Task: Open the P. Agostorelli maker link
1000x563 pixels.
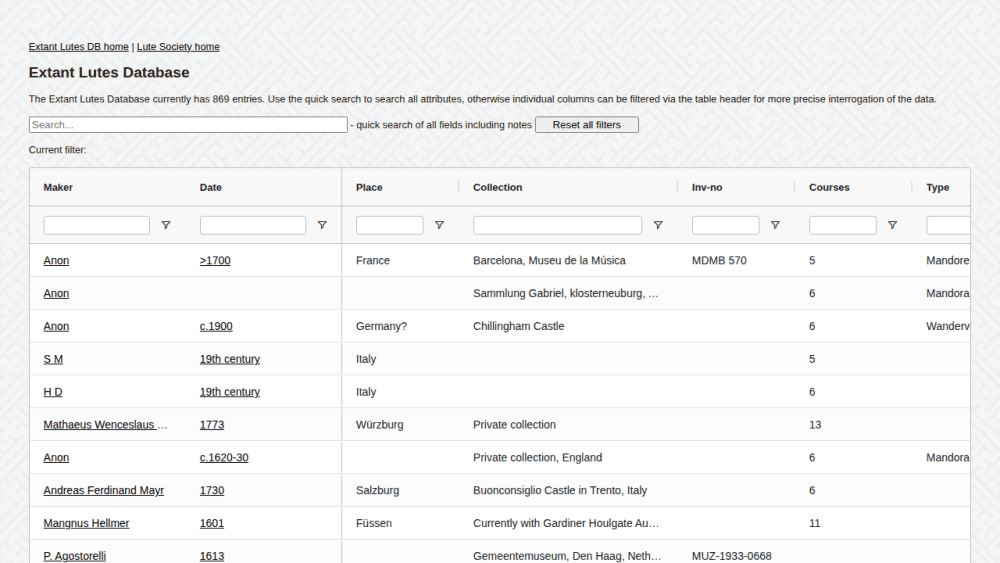Action: 75,556
